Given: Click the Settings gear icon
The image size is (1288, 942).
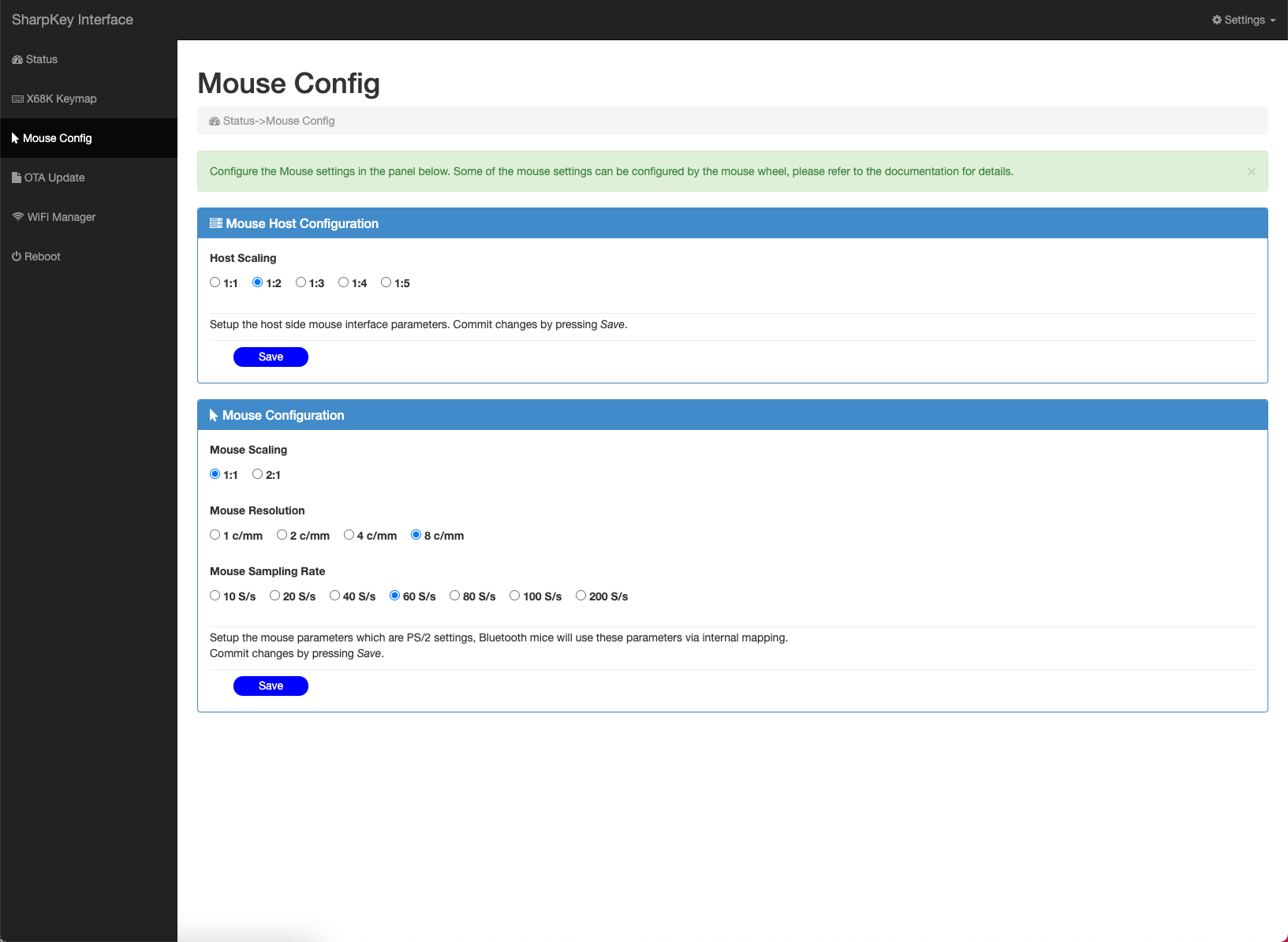Looking at the screenshot, I should pyautogui.click(x=1217, y=20).
